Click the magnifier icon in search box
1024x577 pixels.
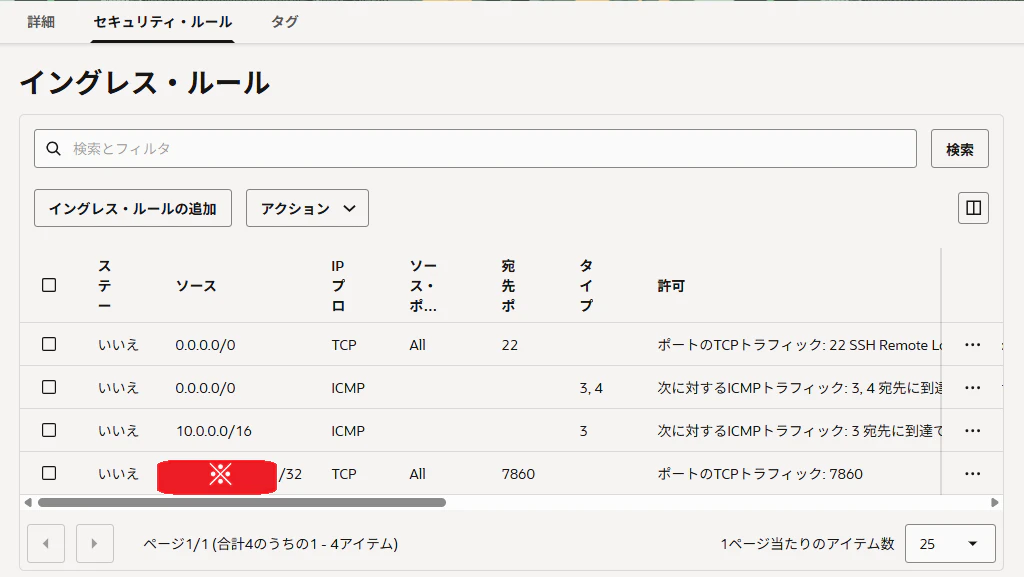click(54, 149)
